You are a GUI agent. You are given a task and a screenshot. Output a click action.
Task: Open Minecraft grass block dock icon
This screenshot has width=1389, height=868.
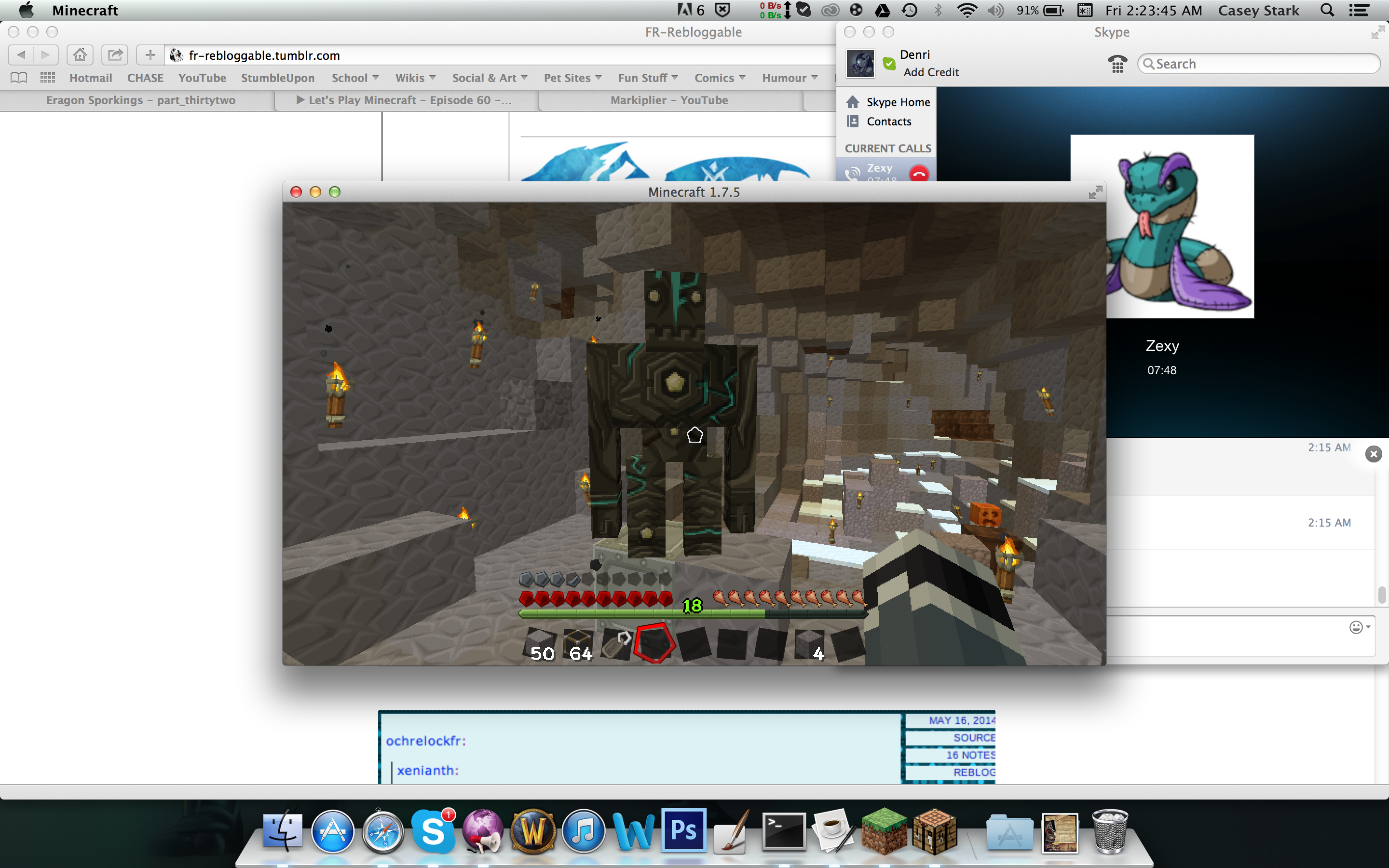point(884,831)
